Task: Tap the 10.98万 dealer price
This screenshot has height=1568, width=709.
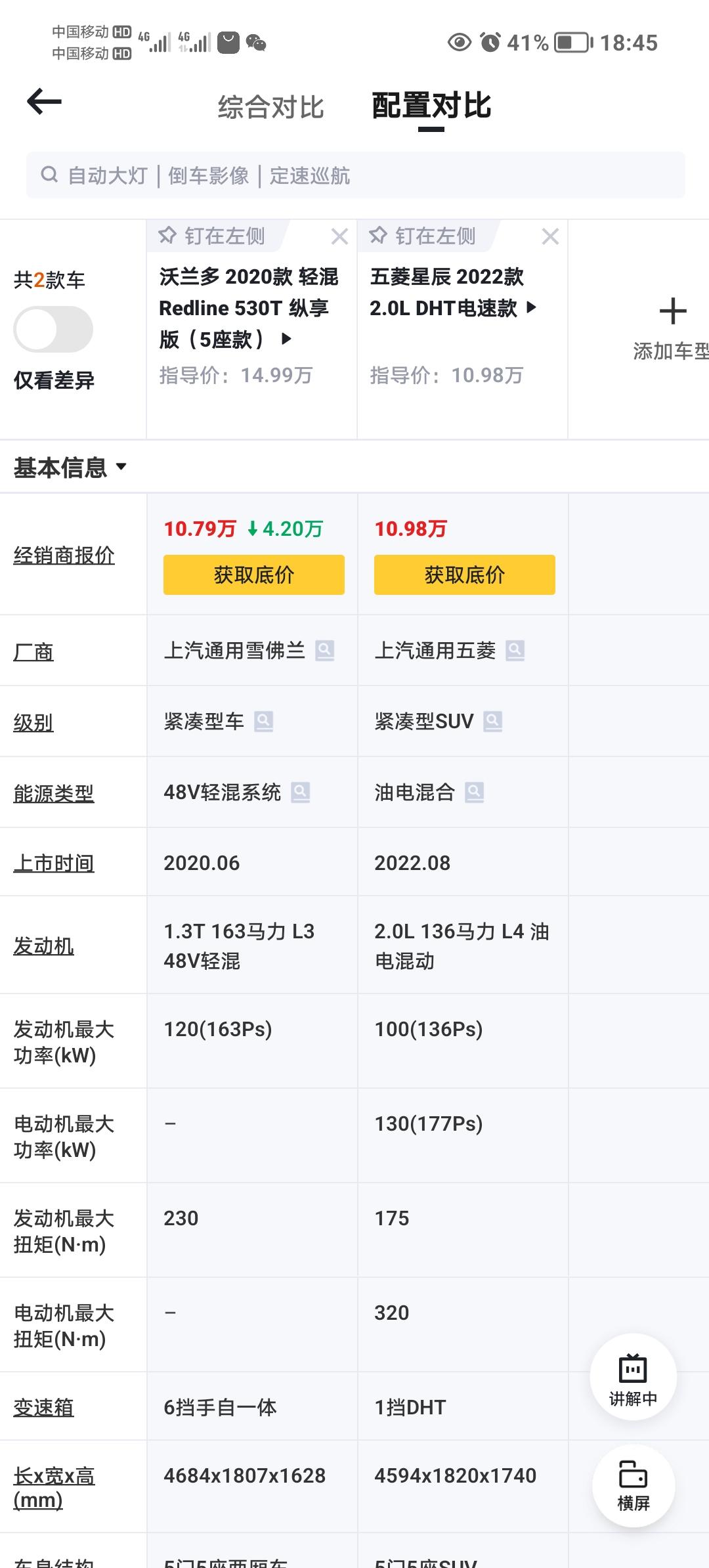Action: [x=411, y=529]
